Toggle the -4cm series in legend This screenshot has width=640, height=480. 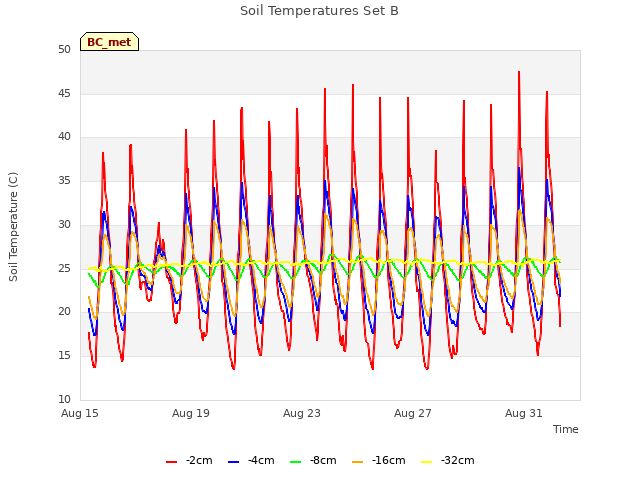251,461
